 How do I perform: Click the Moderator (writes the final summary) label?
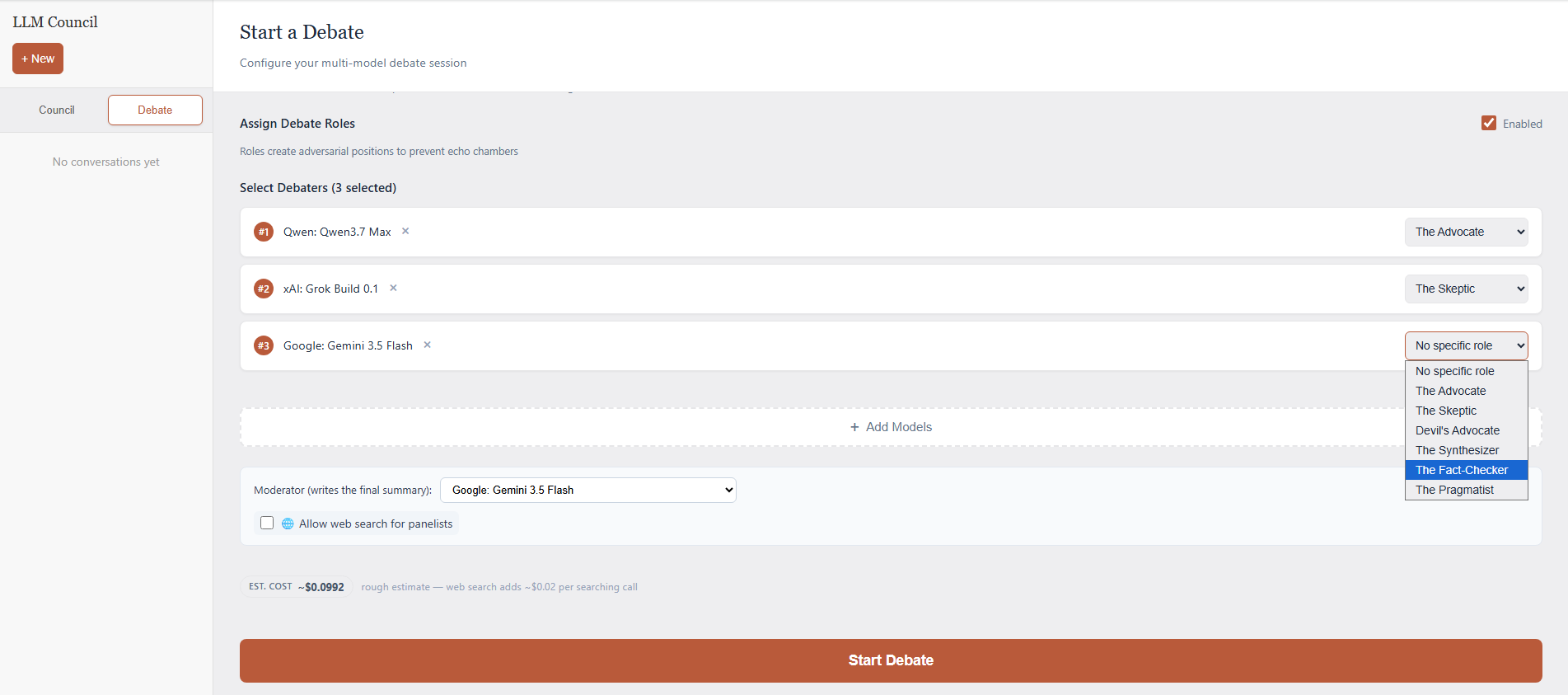(343, 490)
